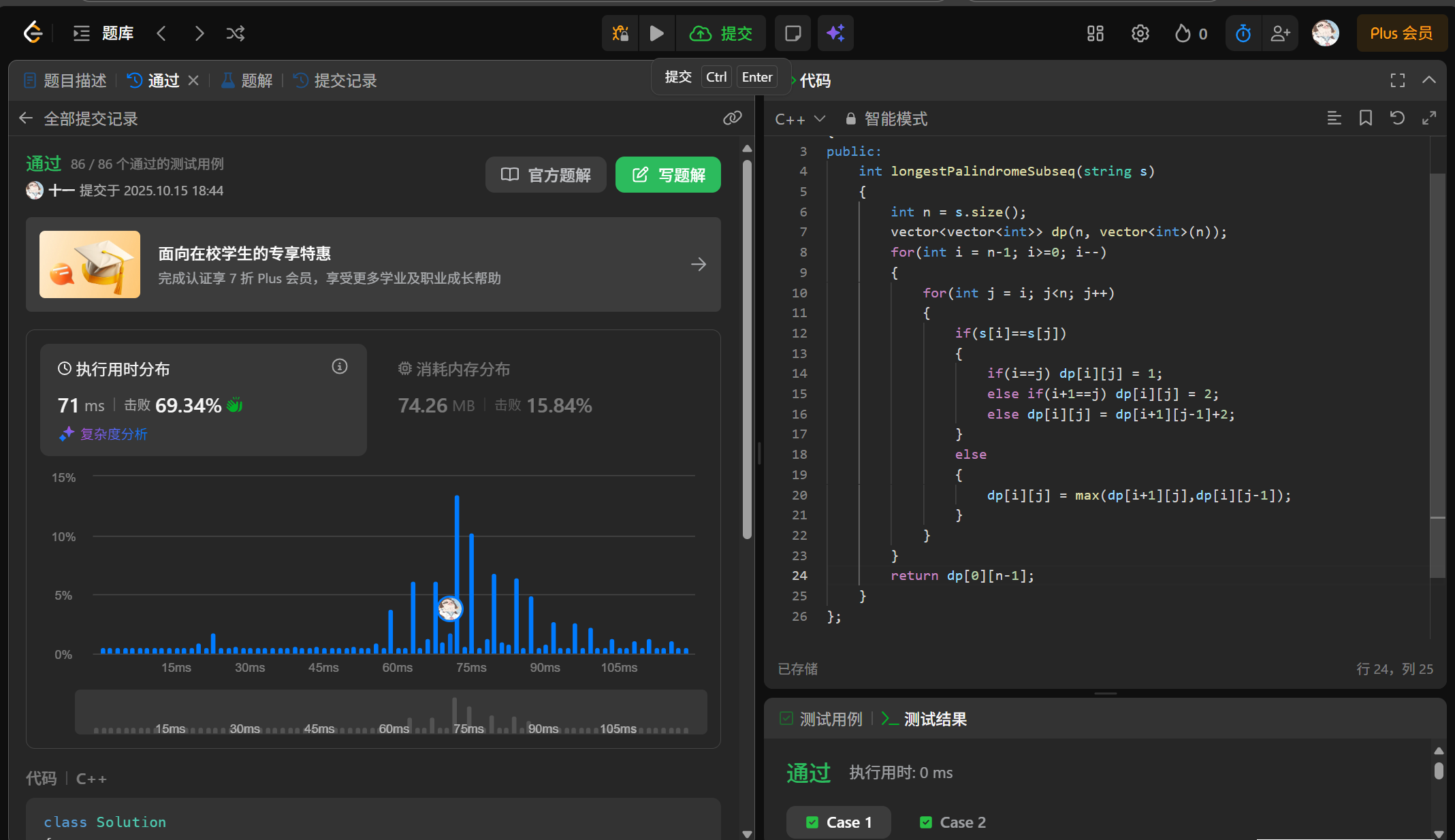Viewport: 1455px width, 840px height.
Task: Open the layout grid icon
Action: pos(1095,33)
